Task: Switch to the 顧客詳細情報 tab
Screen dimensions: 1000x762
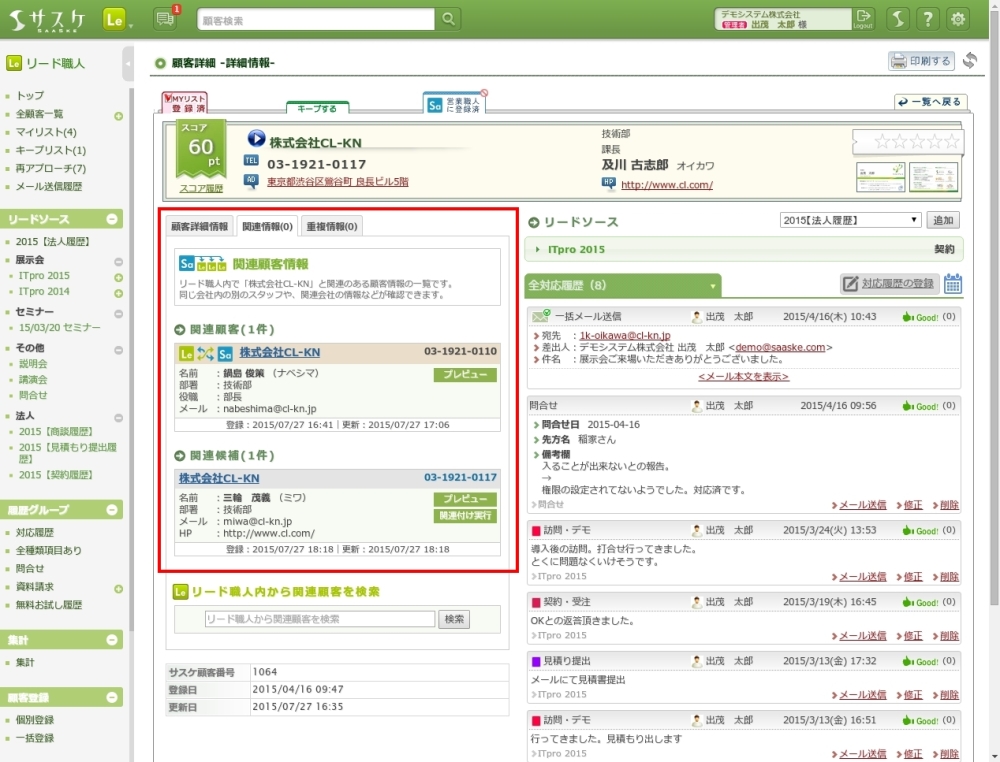Action: [200, 227]
